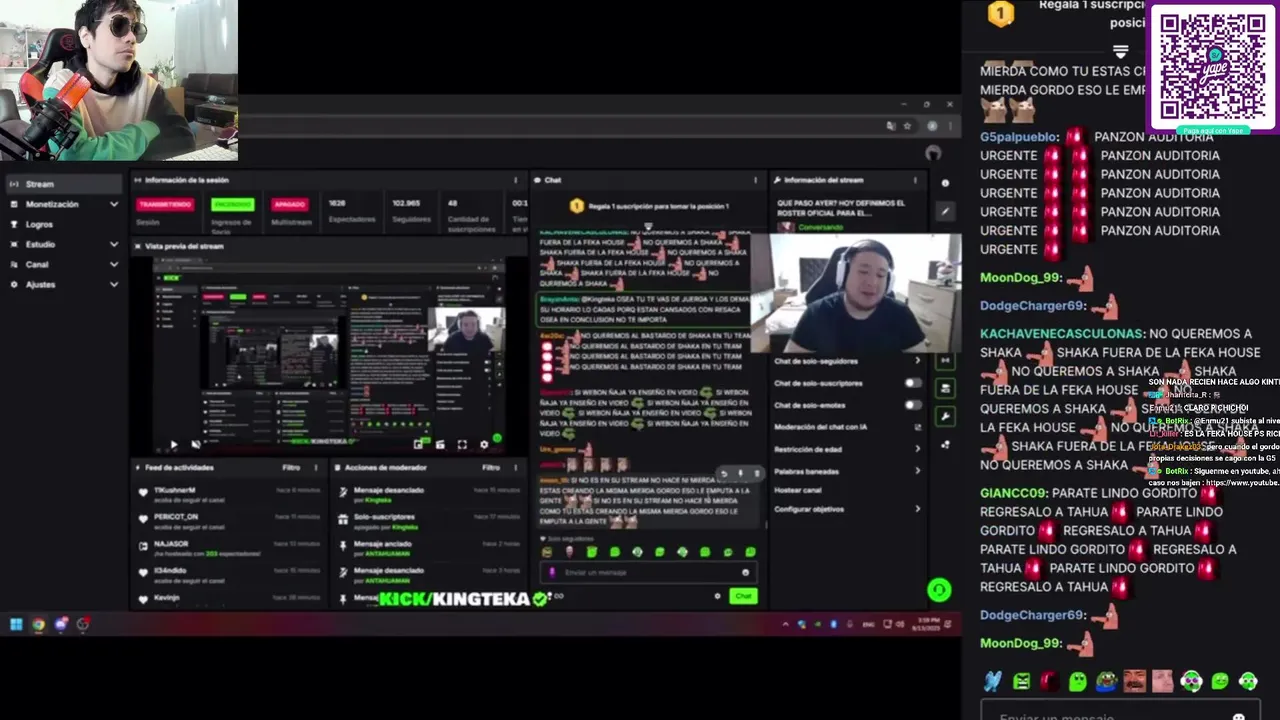This screenshot has height=720, width=1280.
Task: Click the delete icon above hovered chat message
Action: pos(755,473)
